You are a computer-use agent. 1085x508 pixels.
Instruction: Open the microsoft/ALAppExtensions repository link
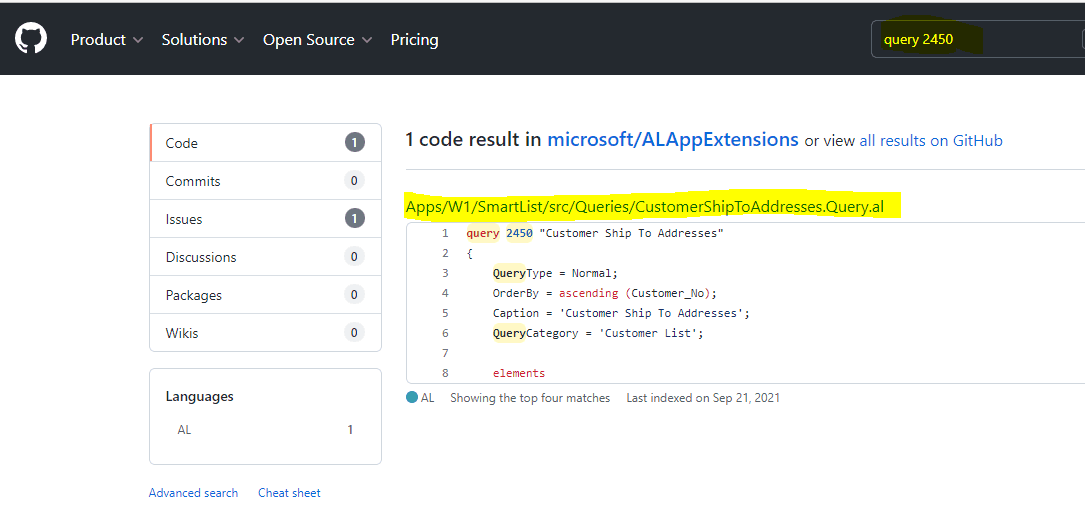673,140
